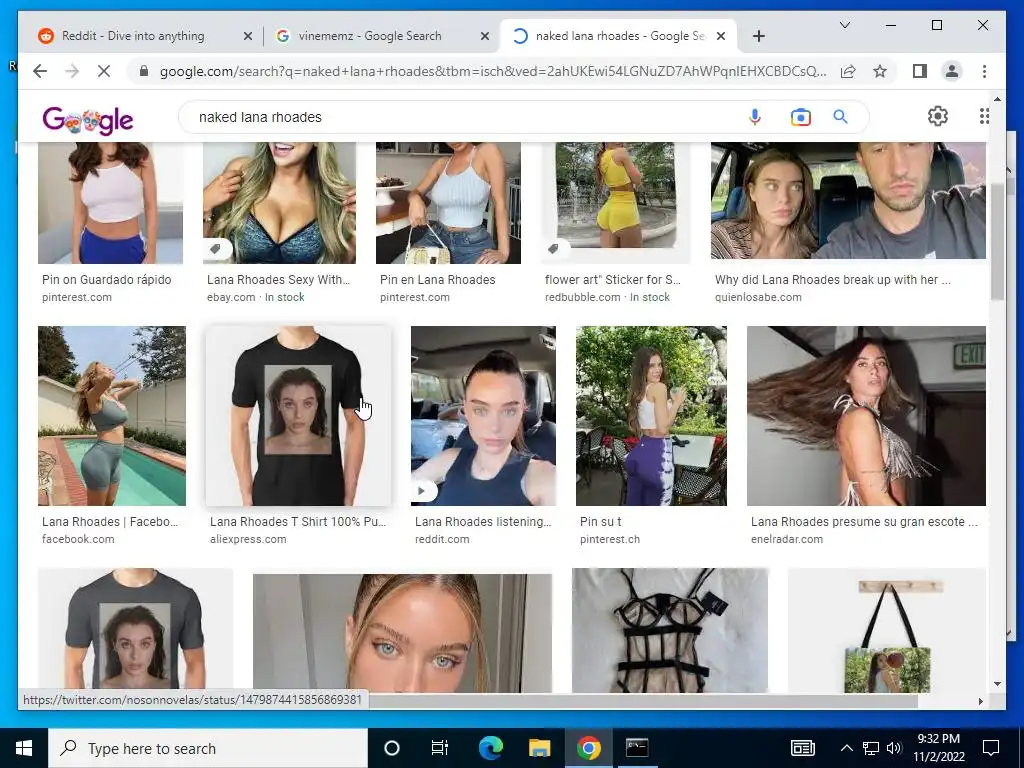The width and height of the screenshot is (1024, 768).
Task: Click the lock icon in the address bar
Action: coord(144,71)
